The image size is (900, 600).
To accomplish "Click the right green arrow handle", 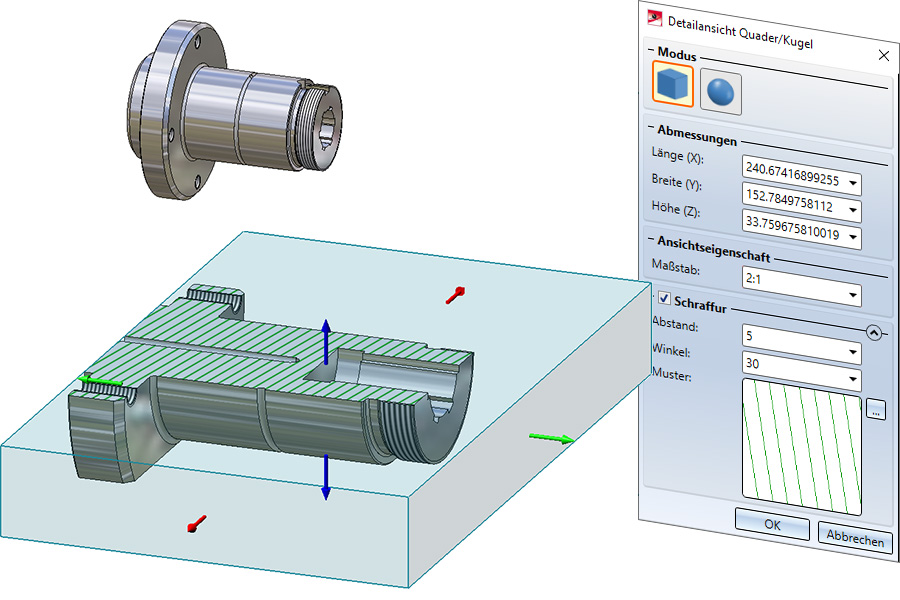I will [x=552, y=438].
